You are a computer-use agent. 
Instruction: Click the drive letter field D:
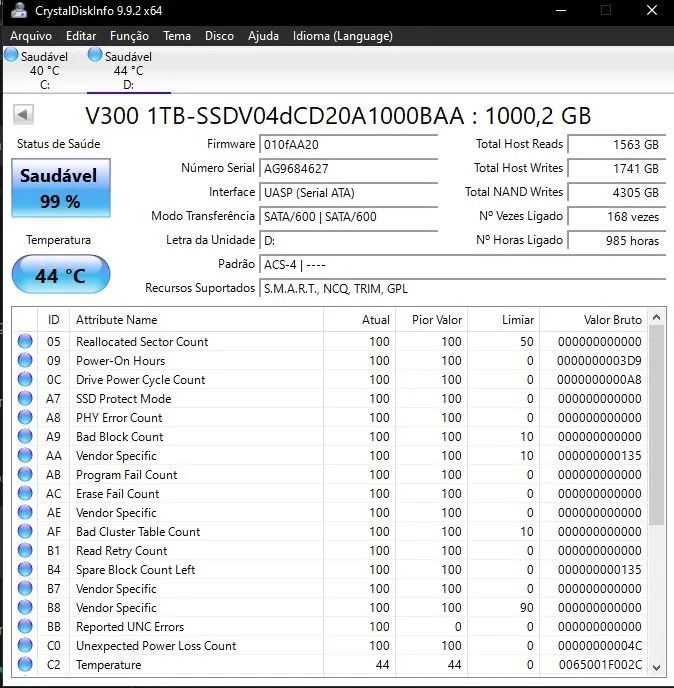(x=348, y=240)
